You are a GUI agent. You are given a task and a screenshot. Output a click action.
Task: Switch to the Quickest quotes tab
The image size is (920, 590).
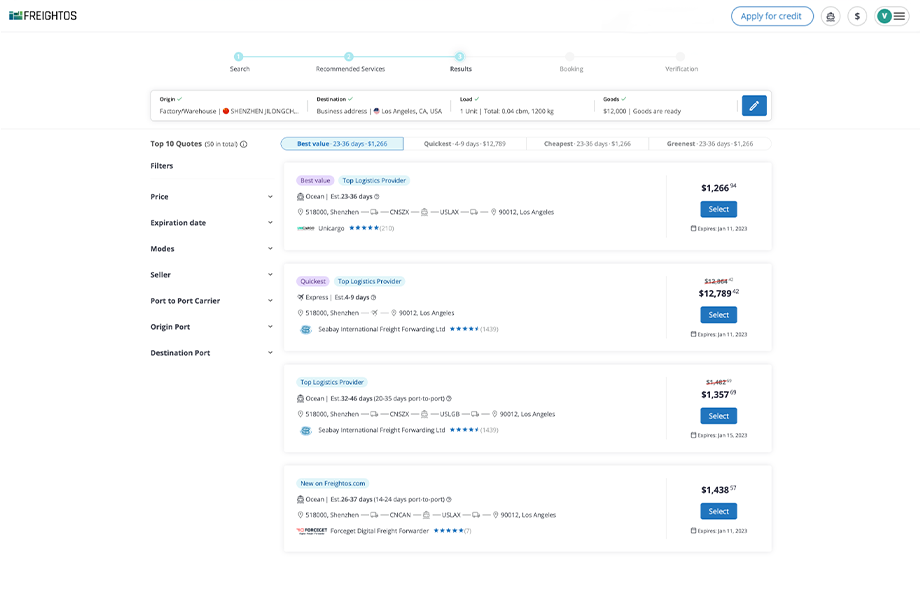click(x=465, y=144)
